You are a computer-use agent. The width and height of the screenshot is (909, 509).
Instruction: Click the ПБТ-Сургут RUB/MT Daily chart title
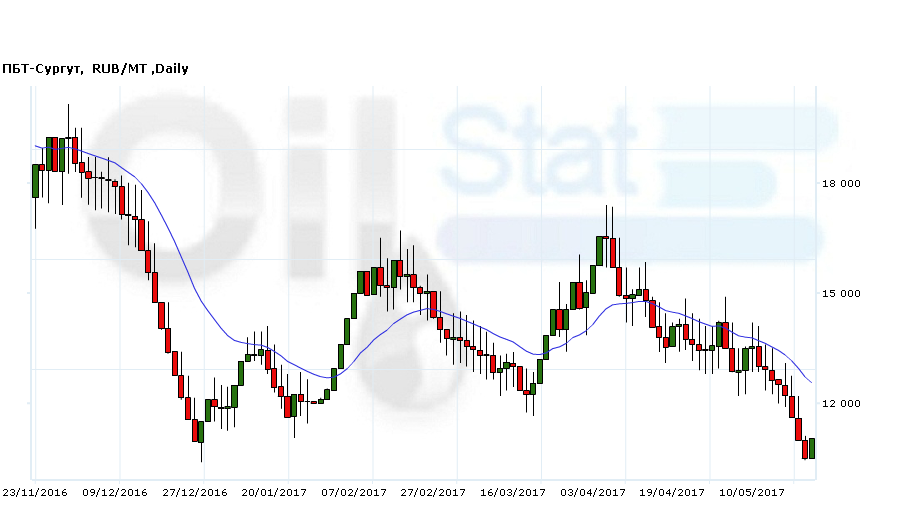click(x=95, y=69)
